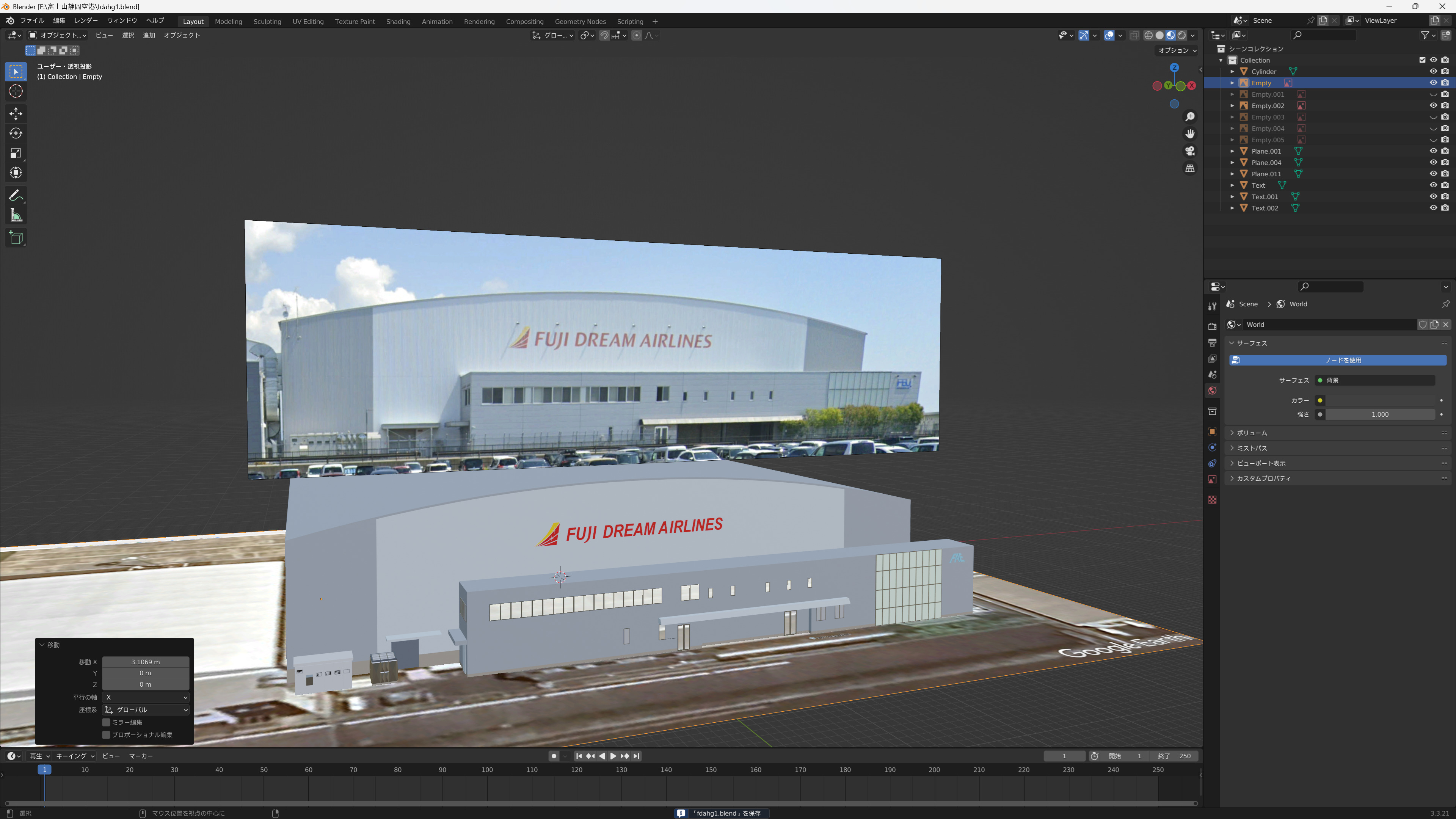
Task: Collapse the Collection in the outliner
Action: point(1221,61)
